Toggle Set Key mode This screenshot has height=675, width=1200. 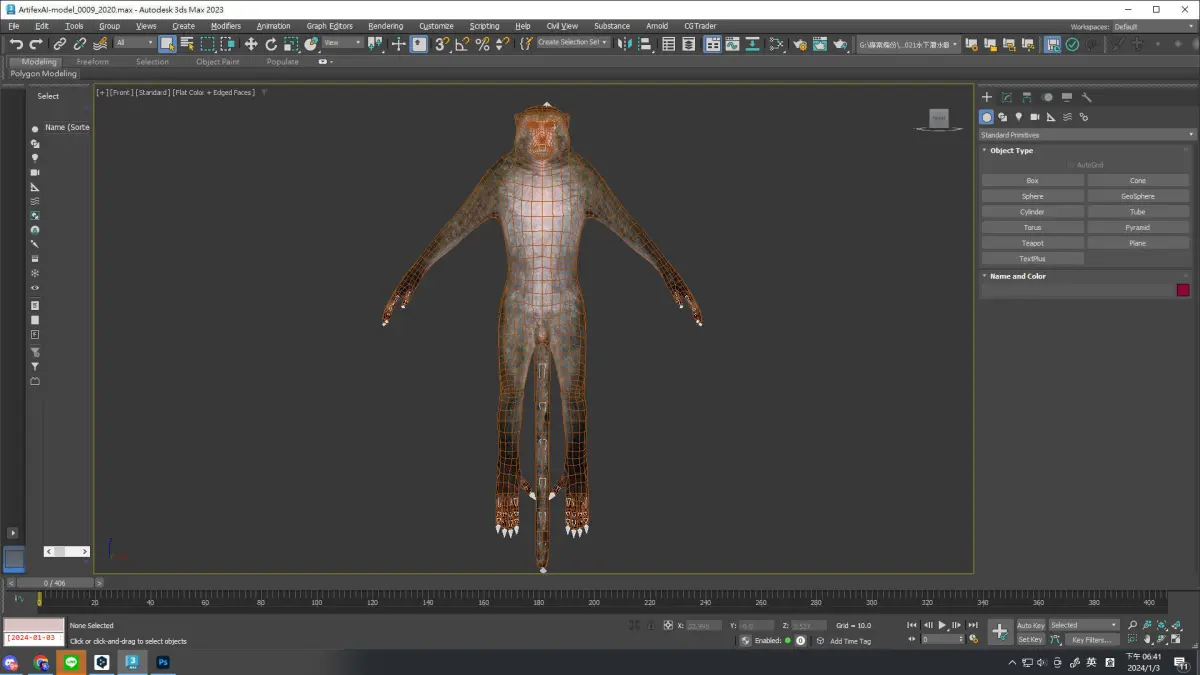click(x=1030, y=639)
